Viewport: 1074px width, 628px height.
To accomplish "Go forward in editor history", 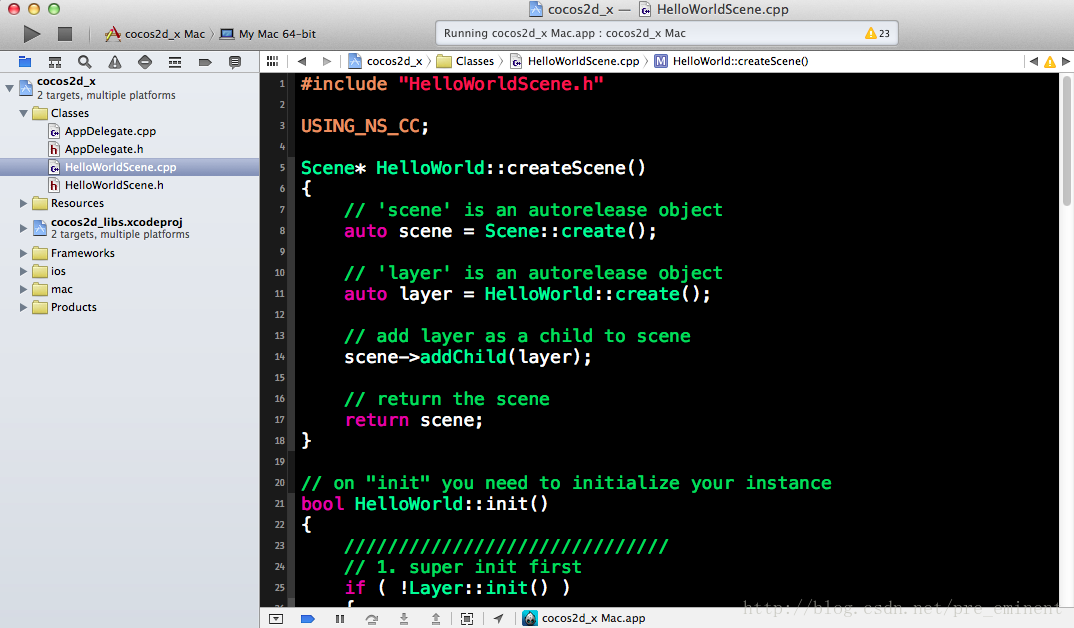I will pyautogui.click(x=327, y=61).
